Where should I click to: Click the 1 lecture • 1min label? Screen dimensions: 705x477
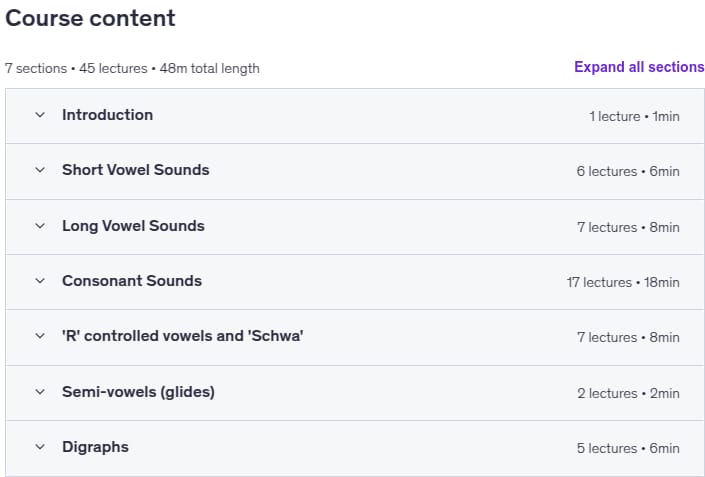coord(634,116)
